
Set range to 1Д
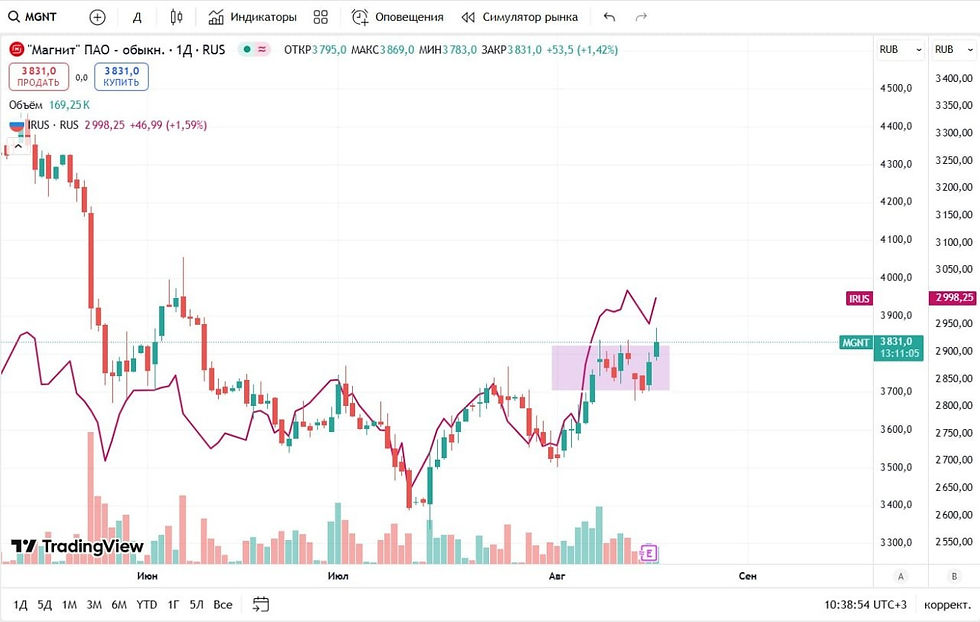(x=21, y=604)
